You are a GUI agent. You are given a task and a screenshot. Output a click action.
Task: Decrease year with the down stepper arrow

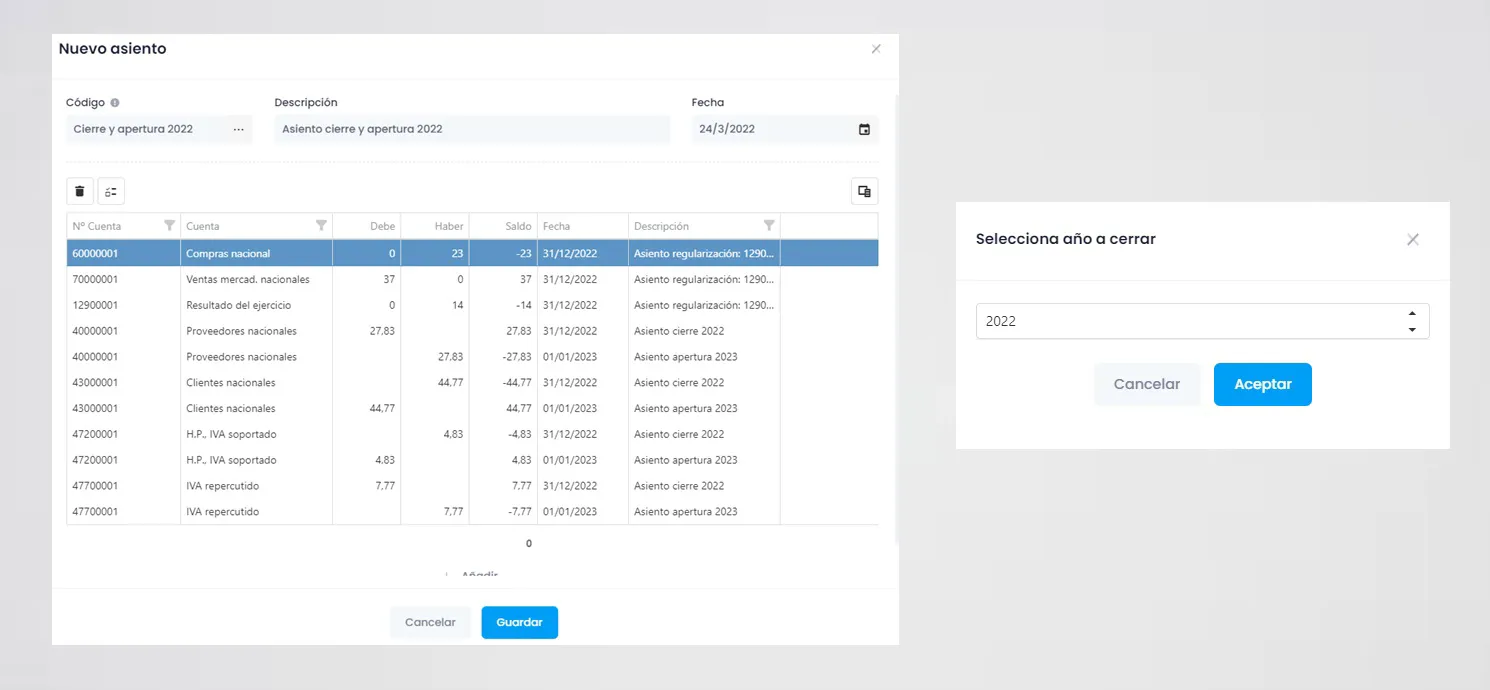click(1412, 330)
